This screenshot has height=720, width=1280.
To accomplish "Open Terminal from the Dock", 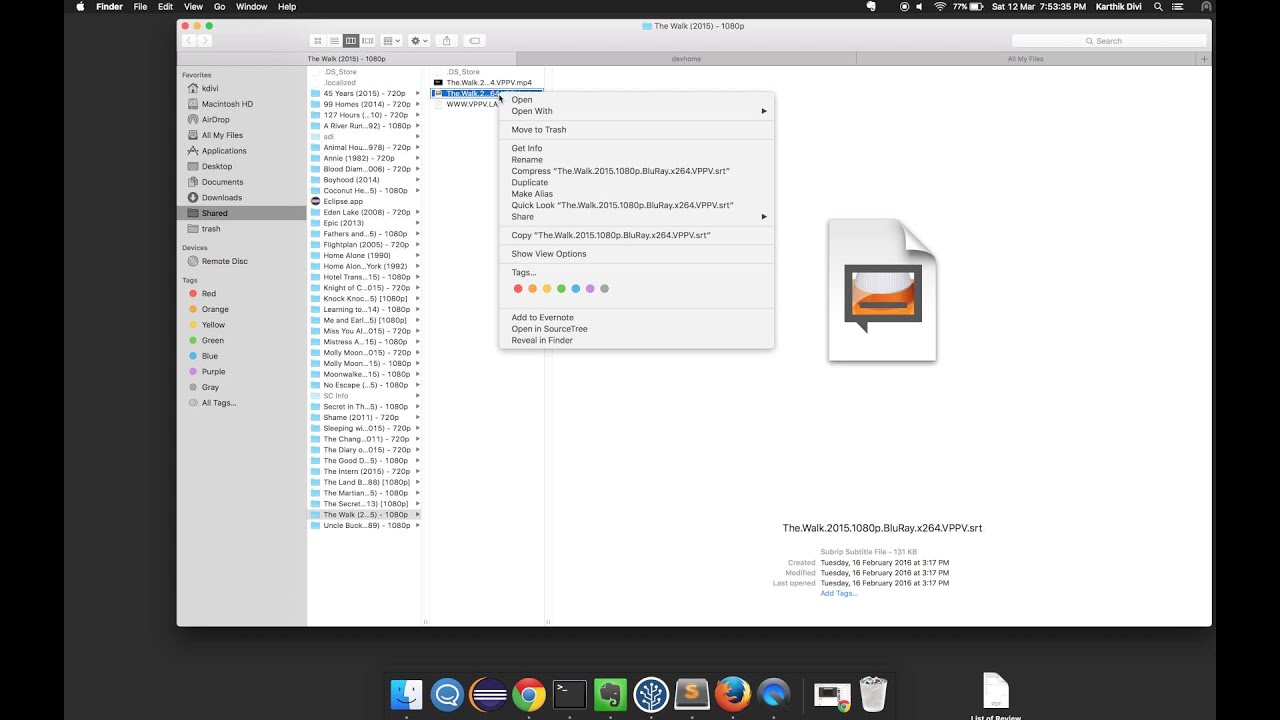I will tap(570, 694).
